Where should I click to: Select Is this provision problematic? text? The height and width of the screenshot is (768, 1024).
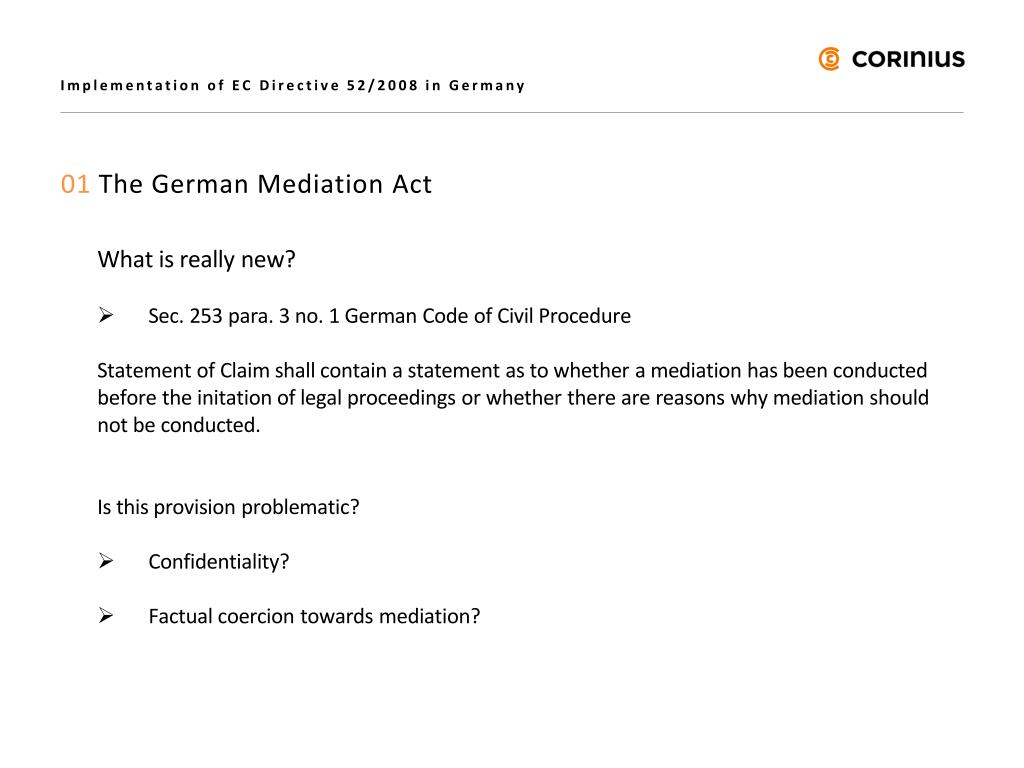click(228, 507)
